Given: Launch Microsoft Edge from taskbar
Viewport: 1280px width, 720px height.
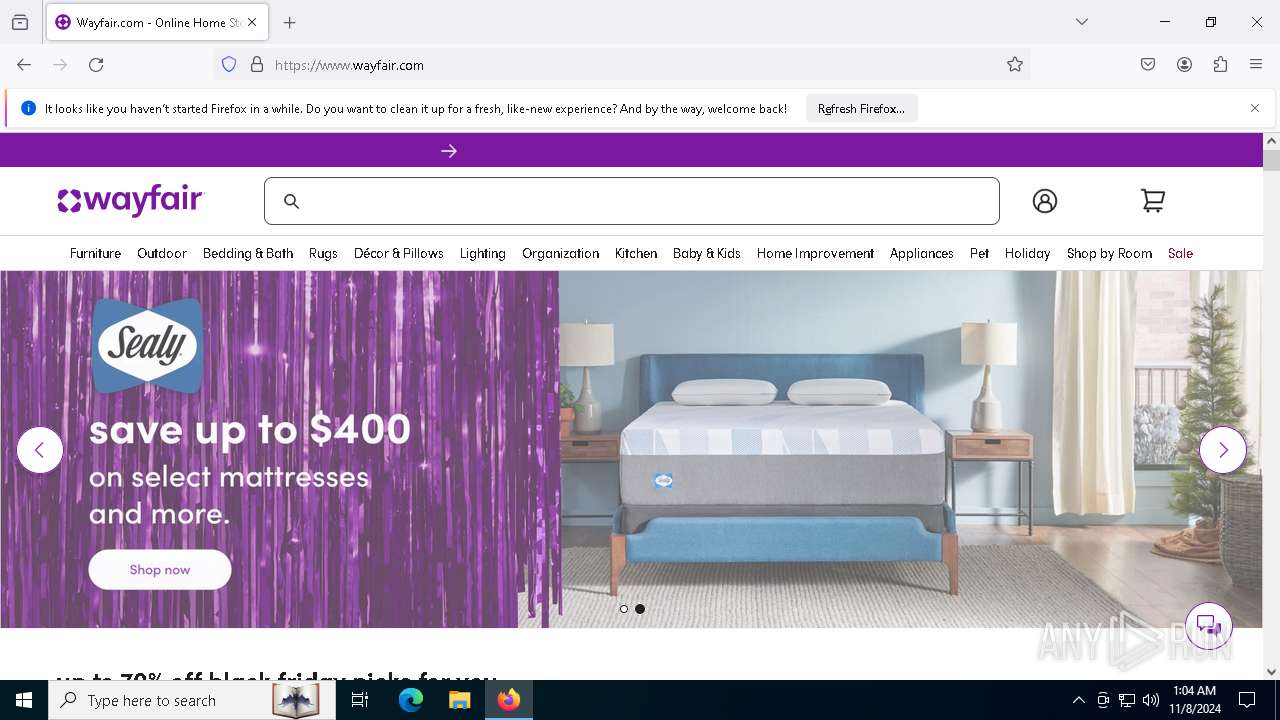Looking at the screenshot, I should click(x=411, y=700).
